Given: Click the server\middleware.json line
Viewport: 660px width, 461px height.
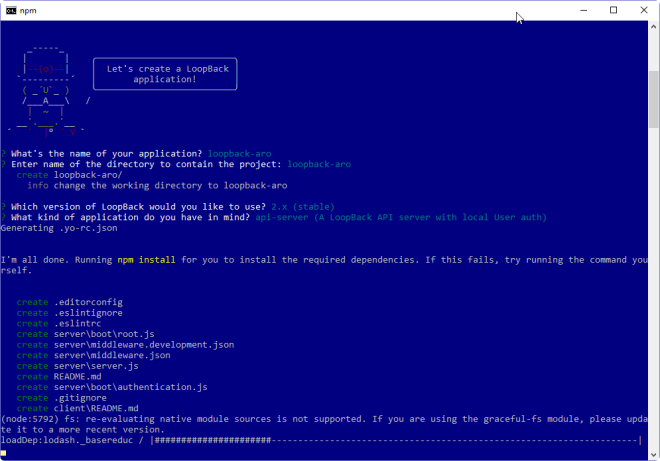Looking at the screenshot, I should point(93,355).
